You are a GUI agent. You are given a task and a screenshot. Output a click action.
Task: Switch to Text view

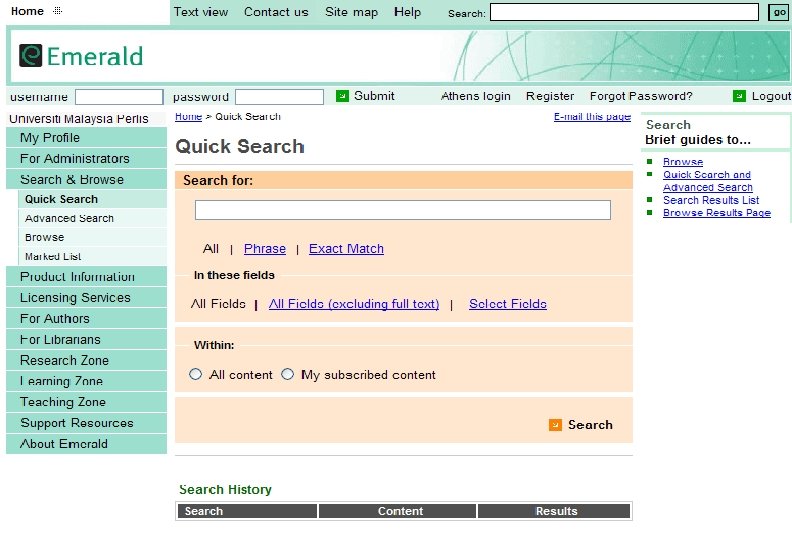201,12
